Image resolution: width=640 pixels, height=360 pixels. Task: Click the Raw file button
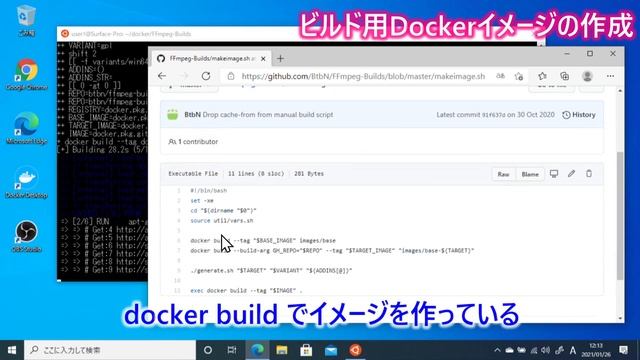click(503, 174)
